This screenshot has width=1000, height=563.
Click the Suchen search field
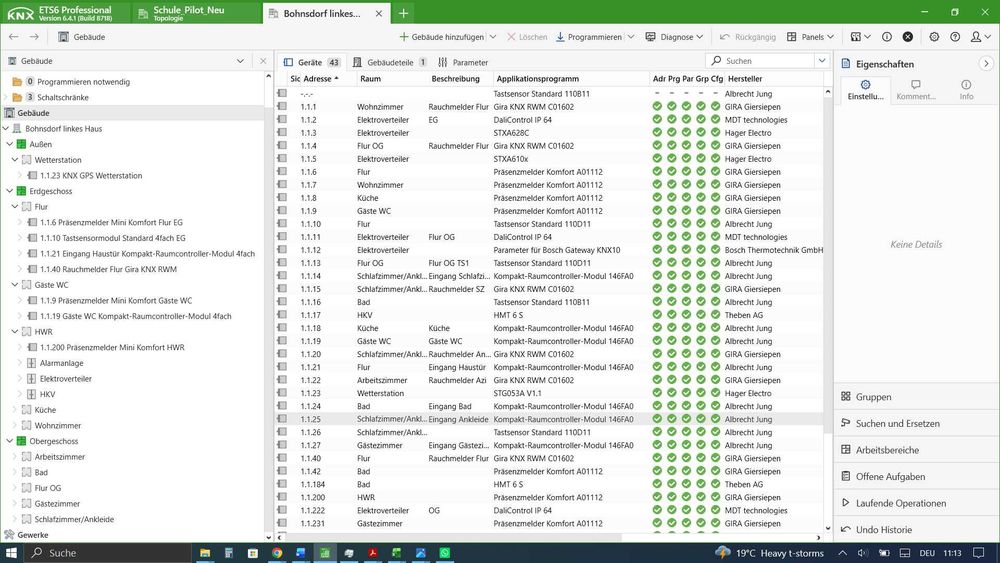pos(760,61)
